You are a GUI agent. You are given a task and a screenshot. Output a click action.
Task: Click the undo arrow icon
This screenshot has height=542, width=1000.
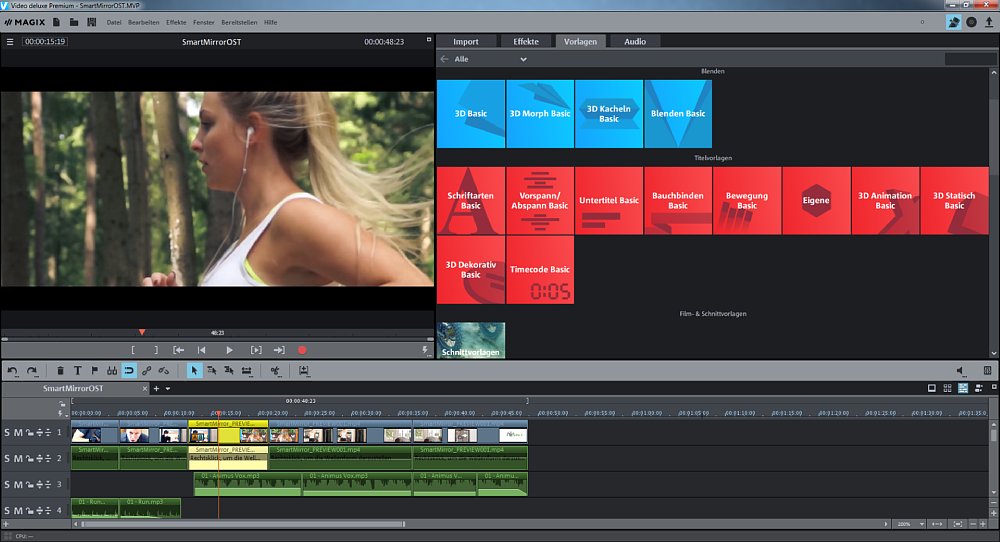coord(12,370)
